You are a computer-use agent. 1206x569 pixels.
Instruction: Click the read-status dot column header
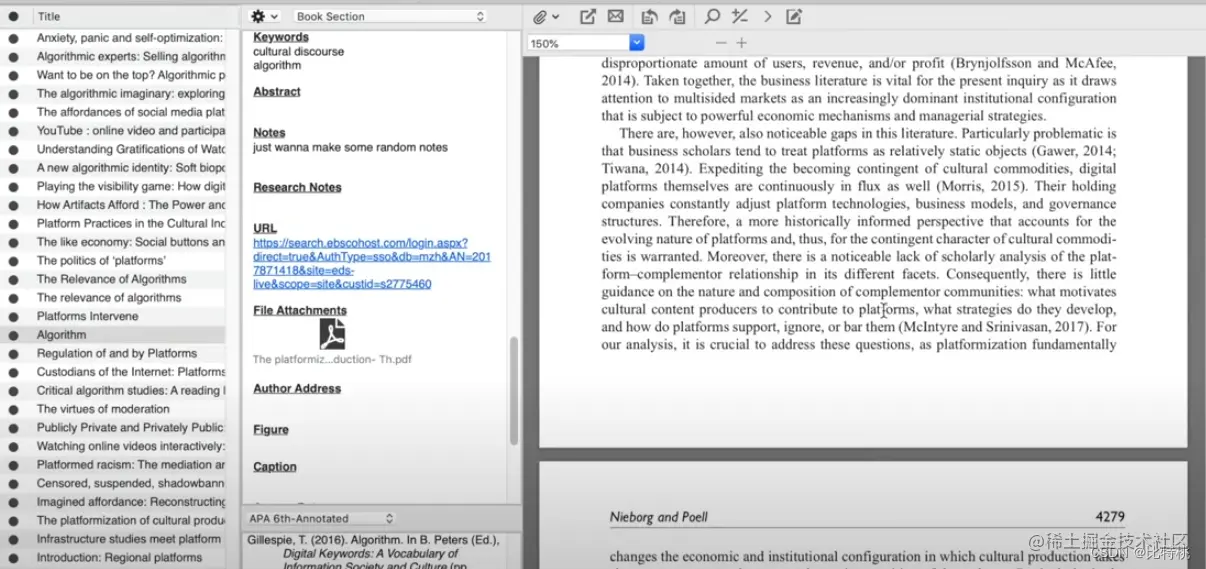point(14,16)
